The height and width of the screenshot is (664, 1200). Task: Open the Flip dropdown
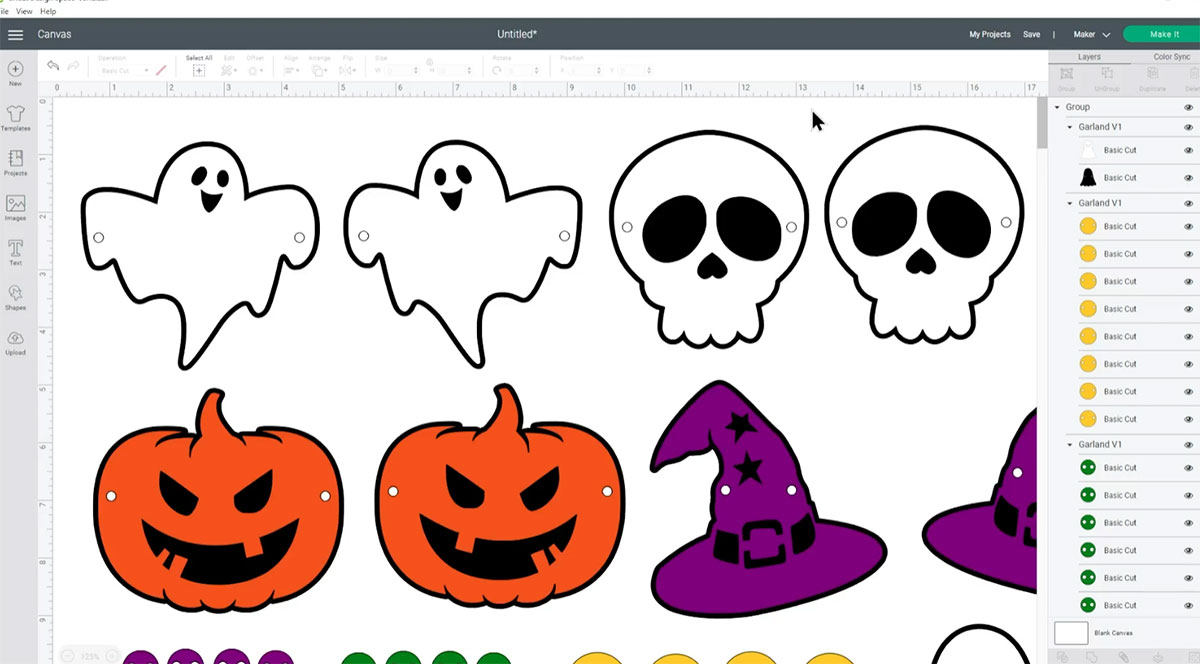(x=348, y=71)
